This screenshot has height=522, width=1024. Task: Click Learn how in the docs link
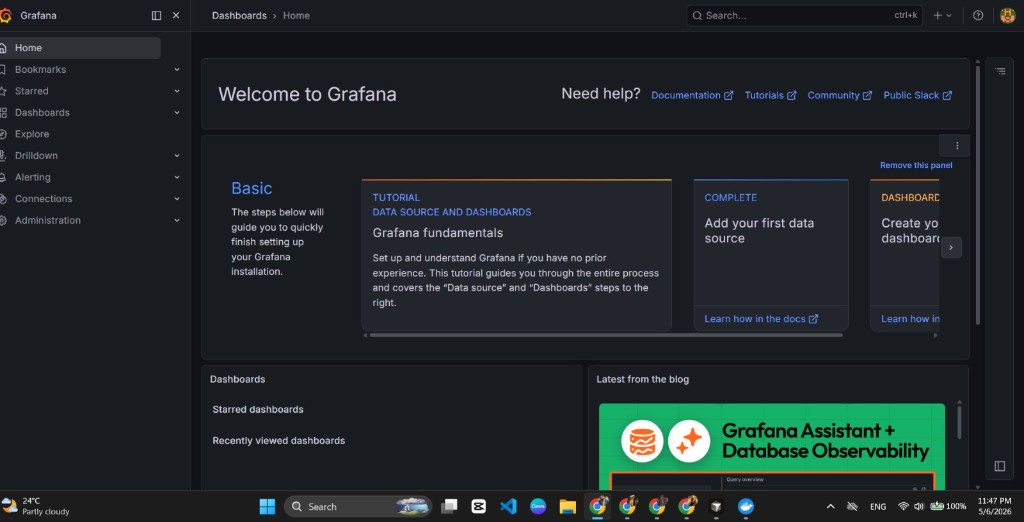pyautogui.click(x=761, y=319)
